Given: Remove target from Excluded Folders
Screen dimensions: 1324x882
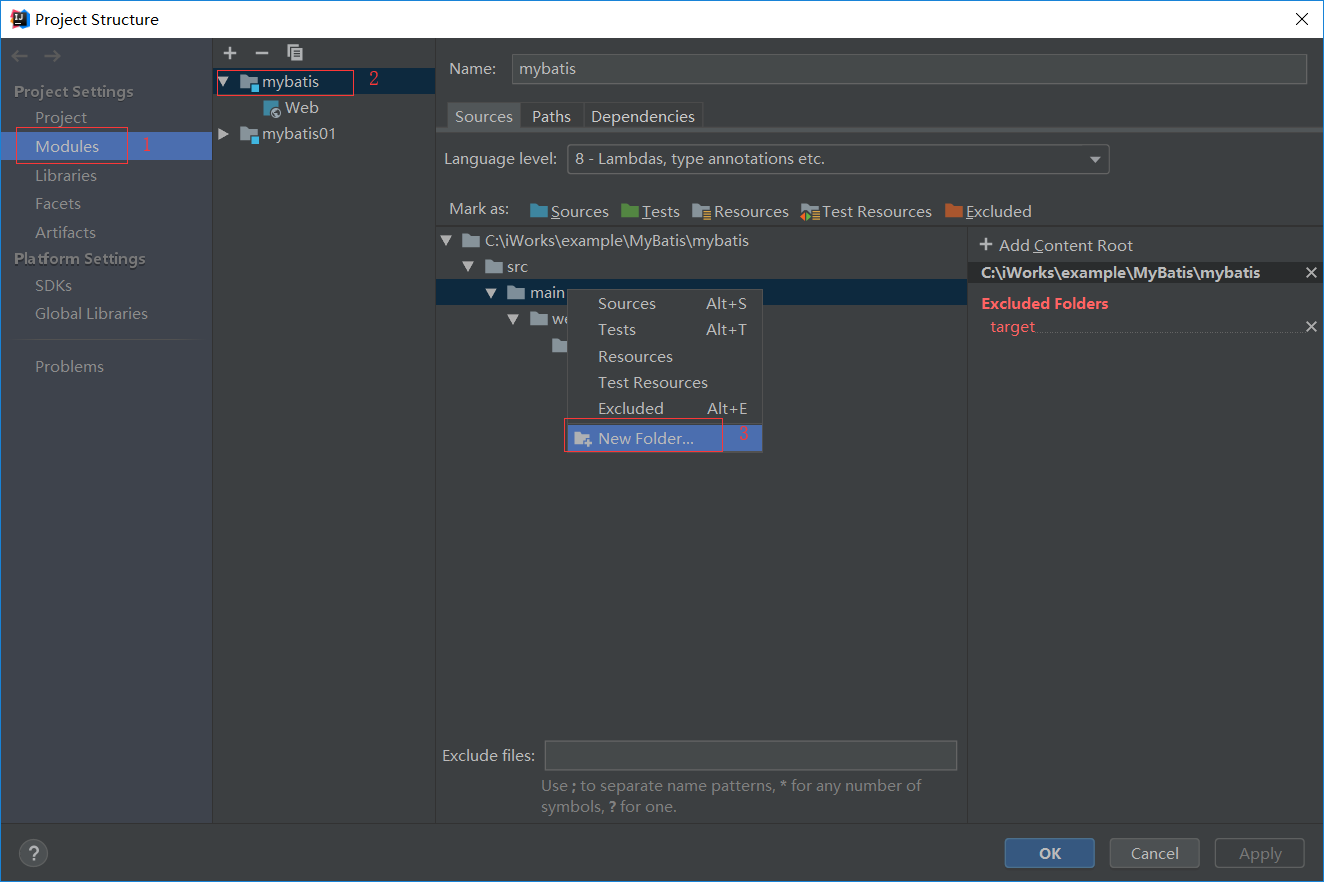Looking at the screenshot, I should point(1311,327).
